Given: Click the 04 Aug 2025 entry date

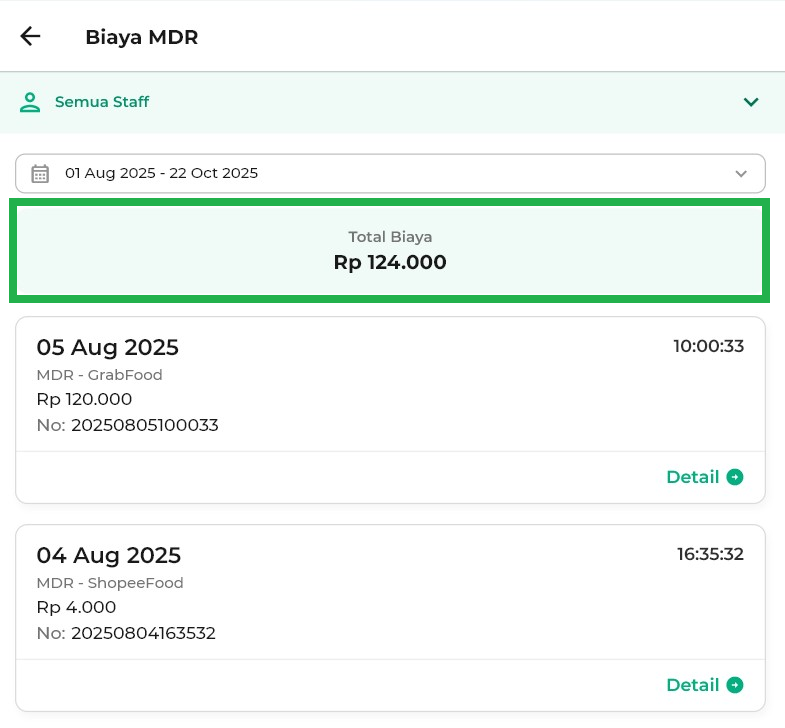Looking at the screenshot, I should (108, 555).
